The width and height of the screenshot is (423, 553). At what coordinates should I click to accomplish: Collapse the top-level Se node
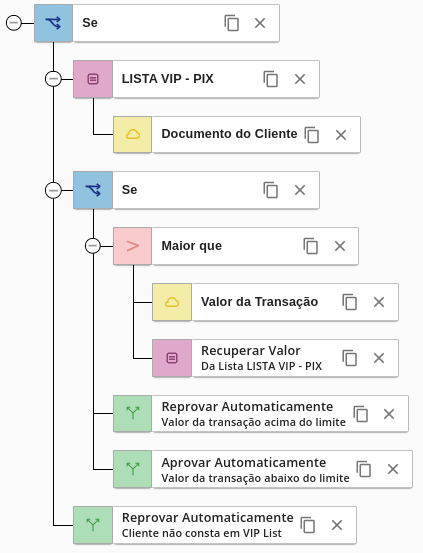tap(14, 23)
